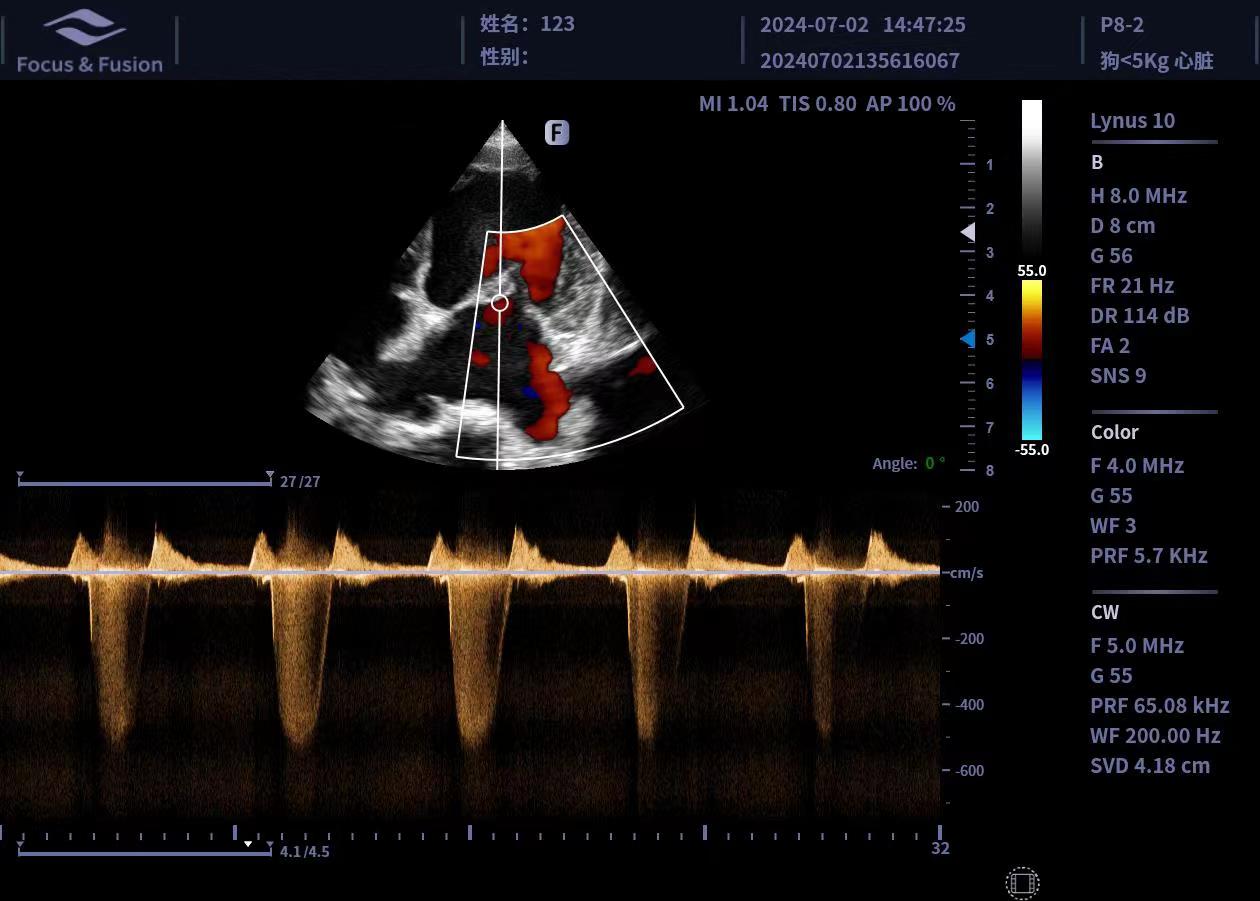Click the white marker on 4.1/4.5 slider
The image size is (1260, 901).
coord(248,844)
